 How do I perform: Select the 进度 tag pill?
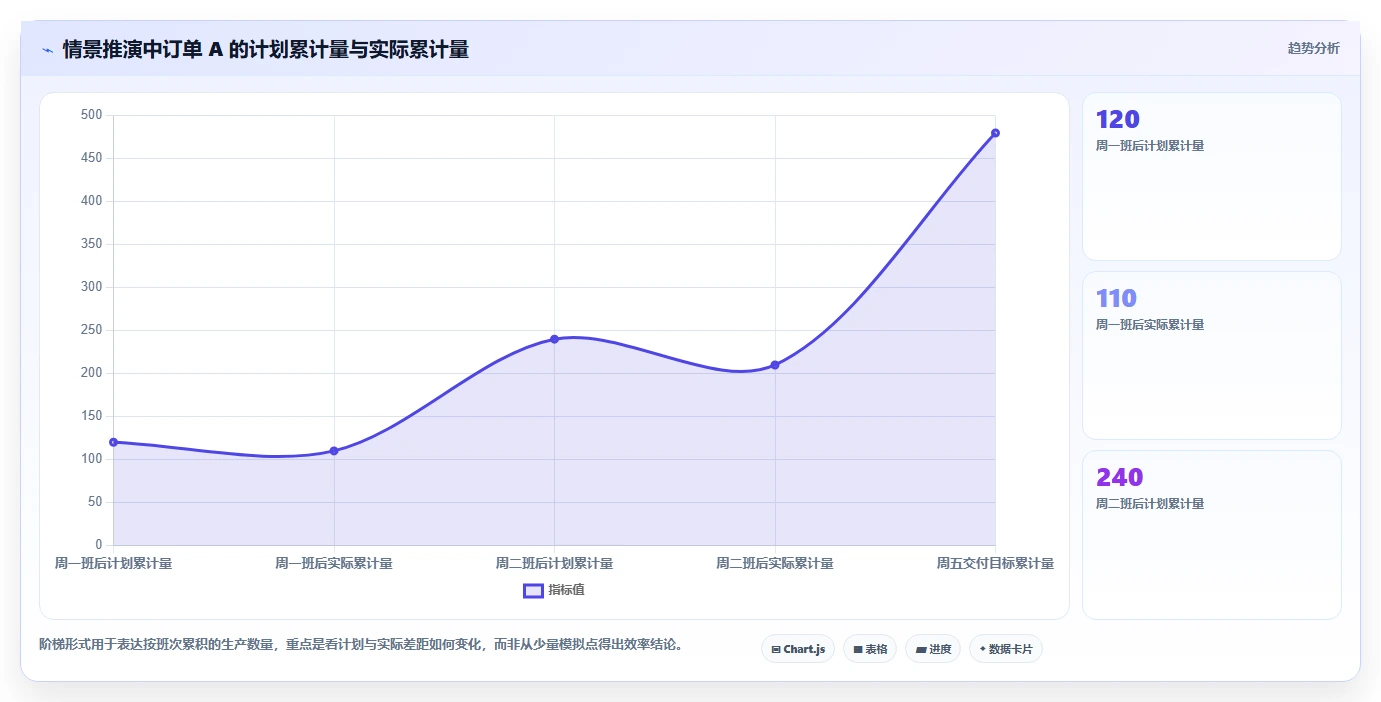[933, 649]
